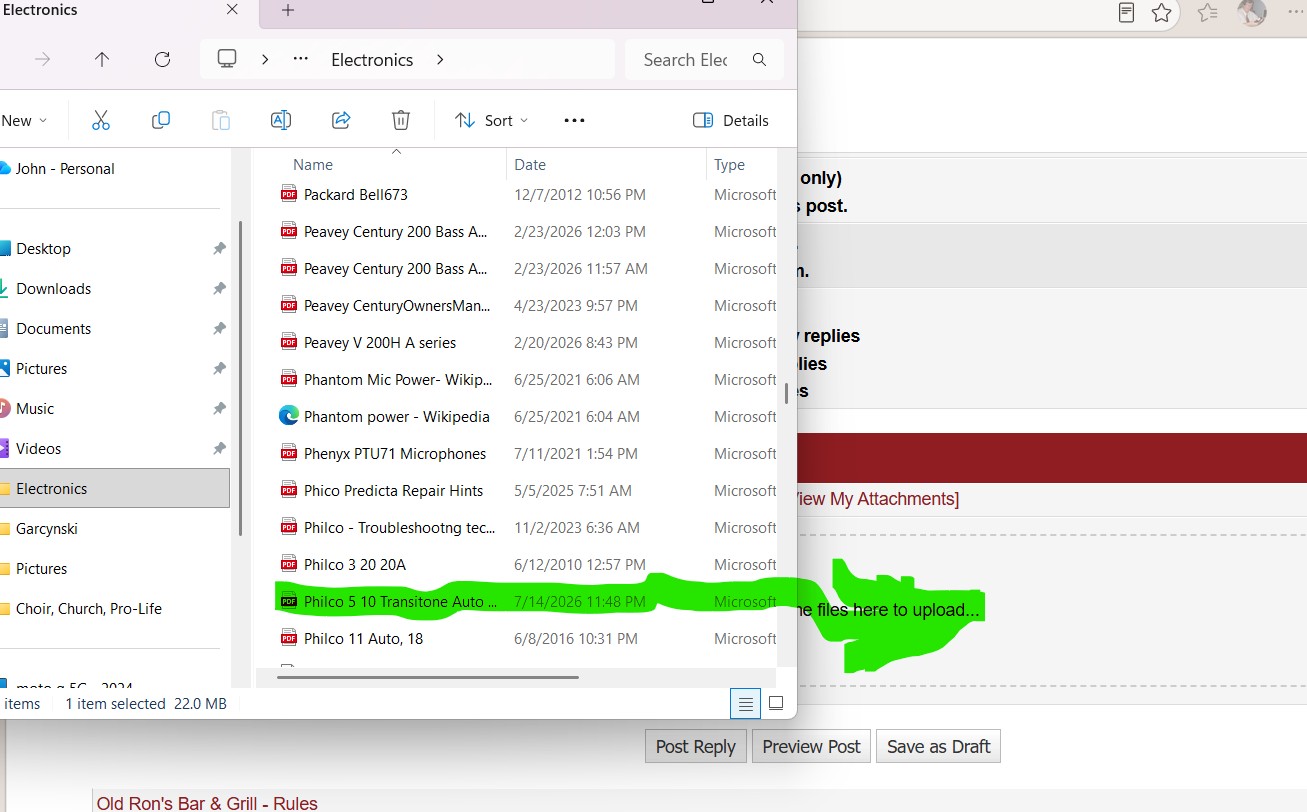
Task: Sort by the Name column header
Action: (x=313, y=165)
